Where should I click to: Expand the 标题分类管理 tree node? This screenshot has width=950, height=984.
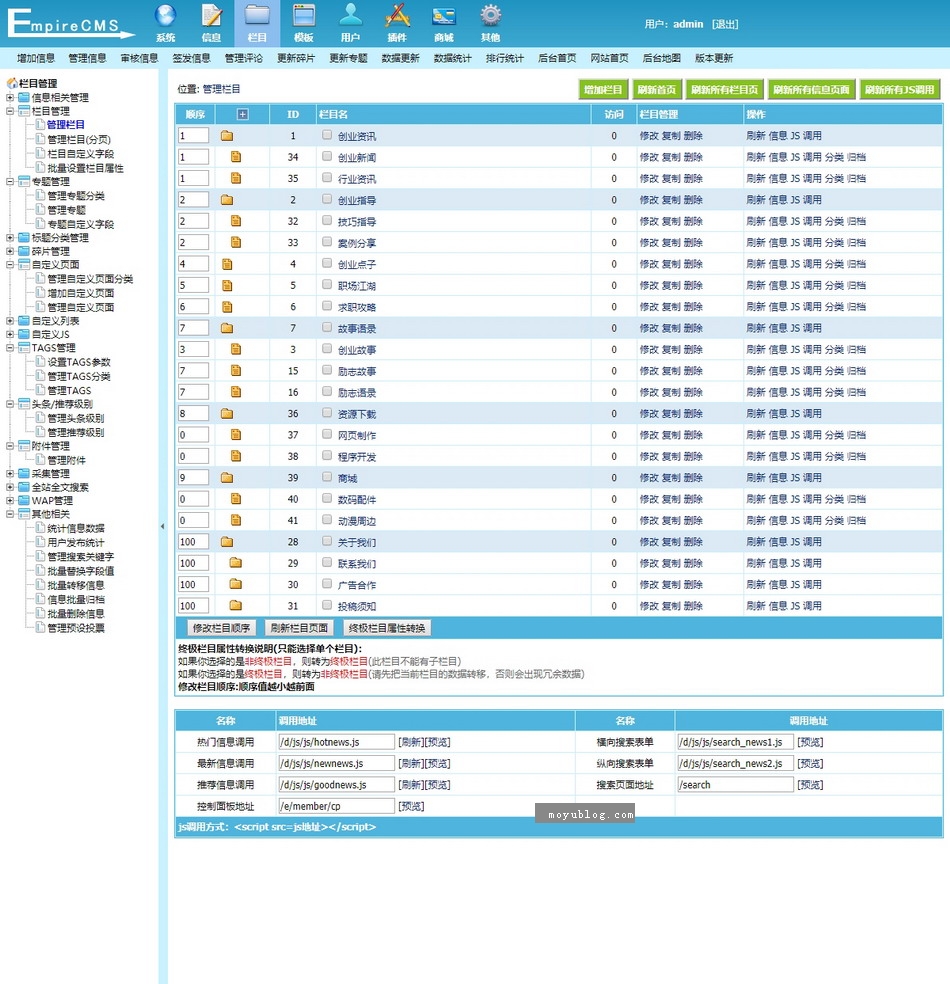coord(10,238)
